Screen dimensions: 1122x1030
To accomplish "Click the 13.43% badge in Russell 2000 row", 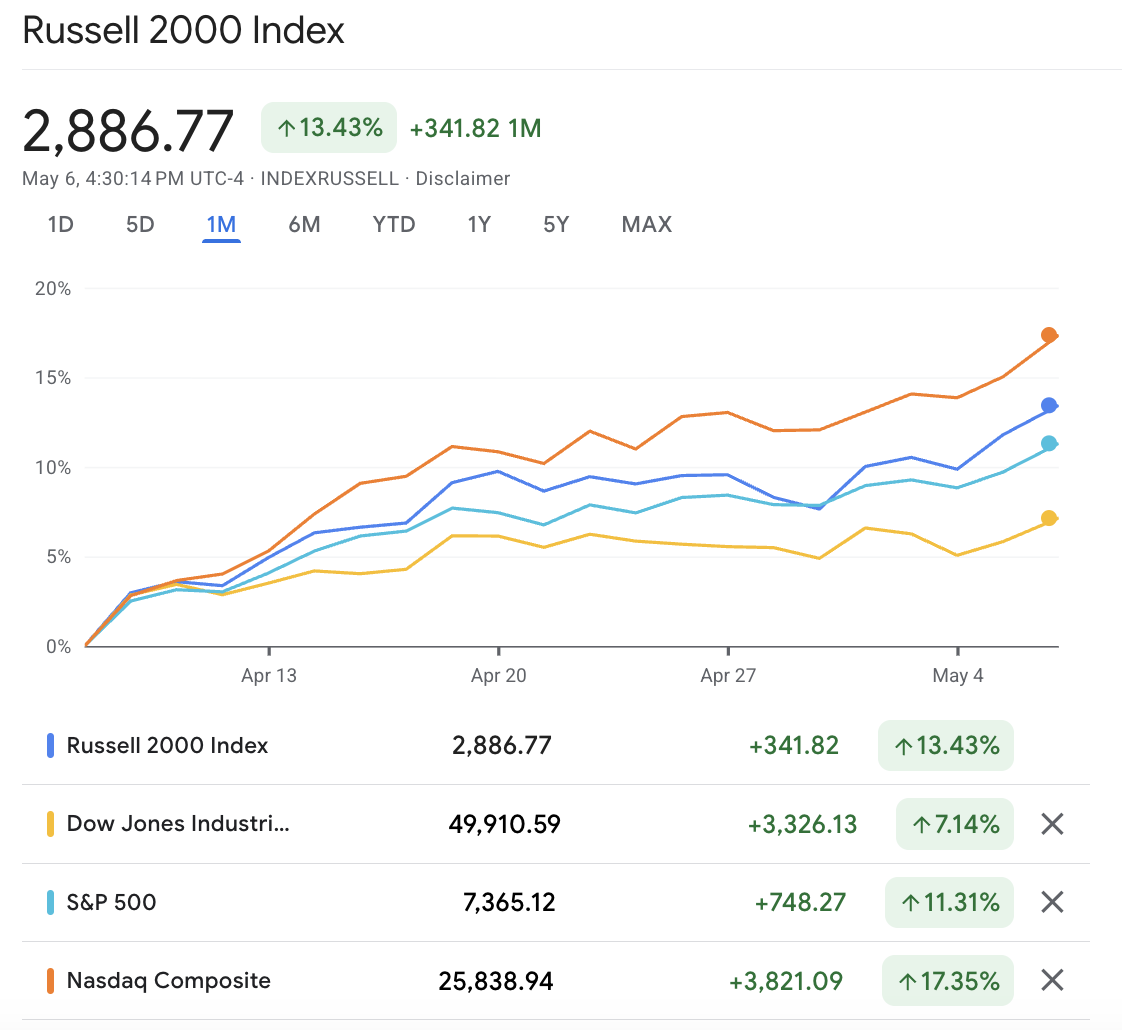I will coord(946,745).
